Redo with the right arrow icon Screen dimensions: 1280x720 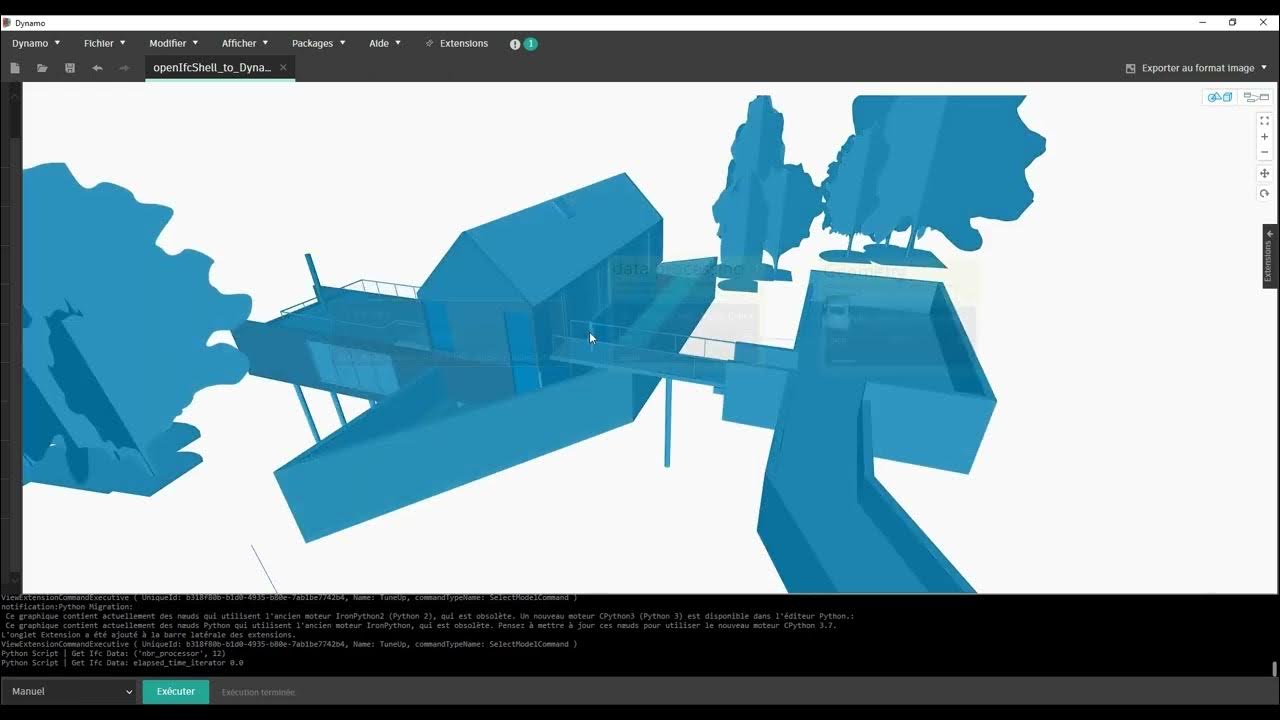[124, 68]
